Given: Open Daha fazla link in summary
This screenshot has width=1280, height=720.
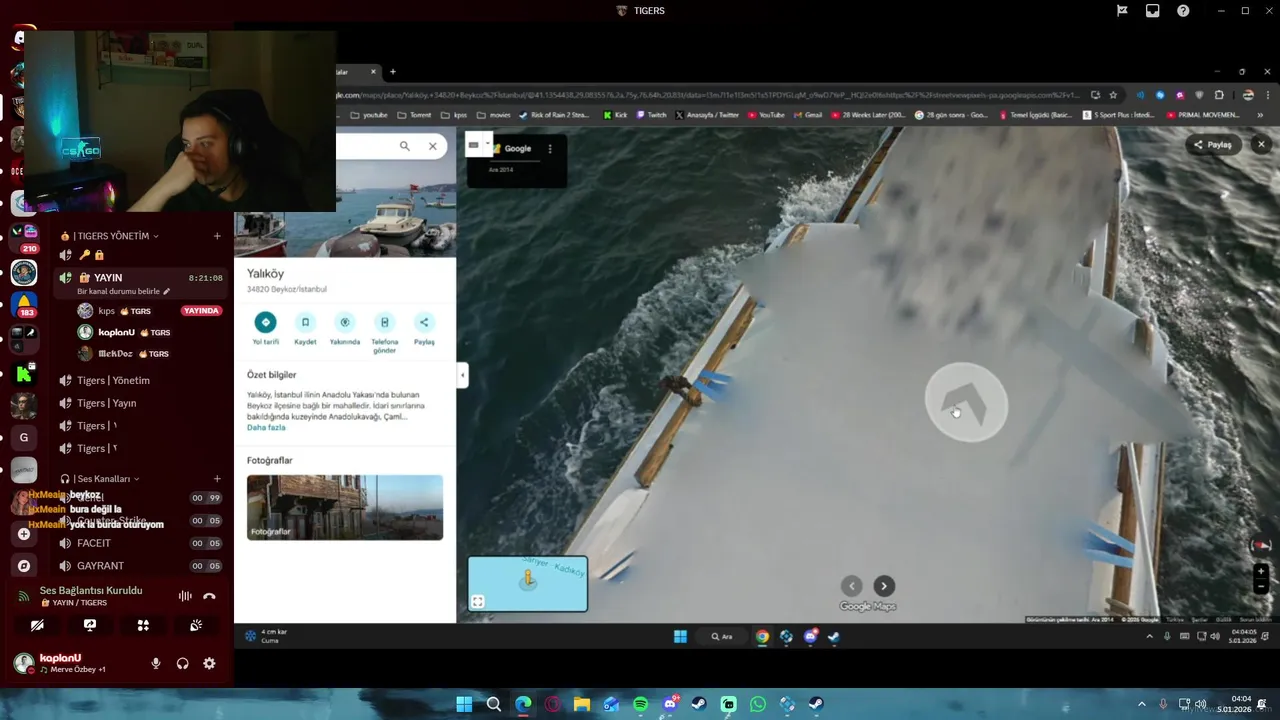Looking at the screenshot, I should point(266,427).
